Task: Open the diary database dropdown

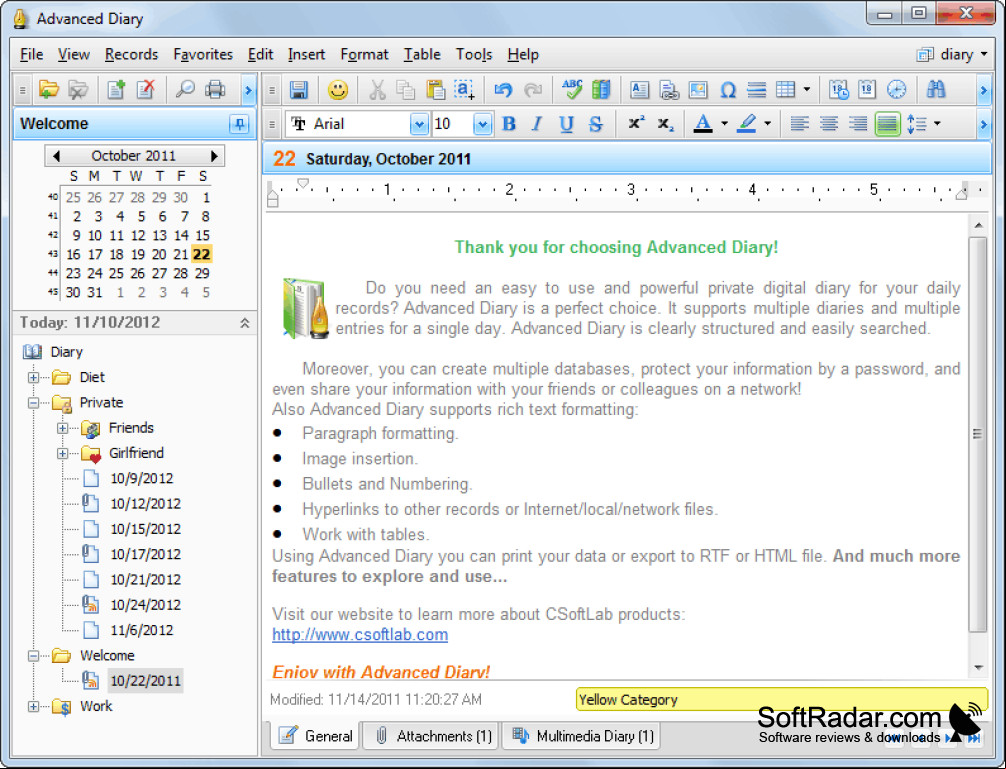Action: [953, 55]
